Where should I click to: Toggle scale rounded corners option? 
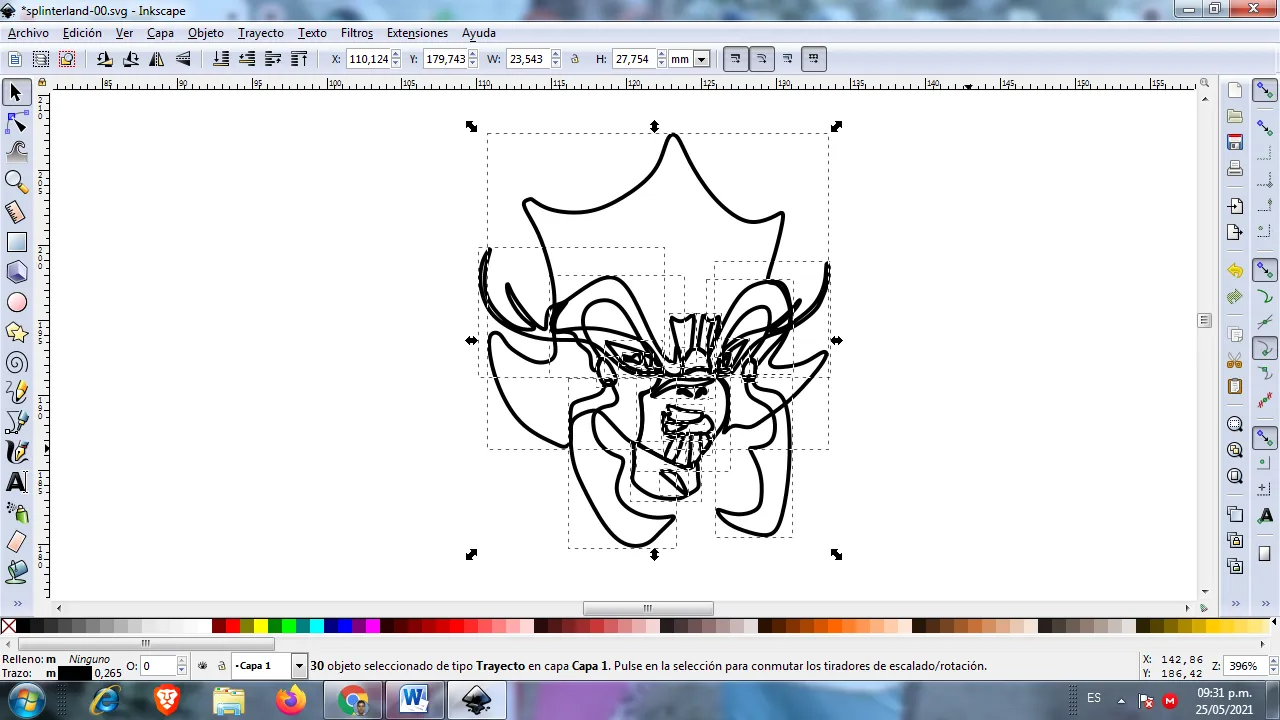point(761,59)
